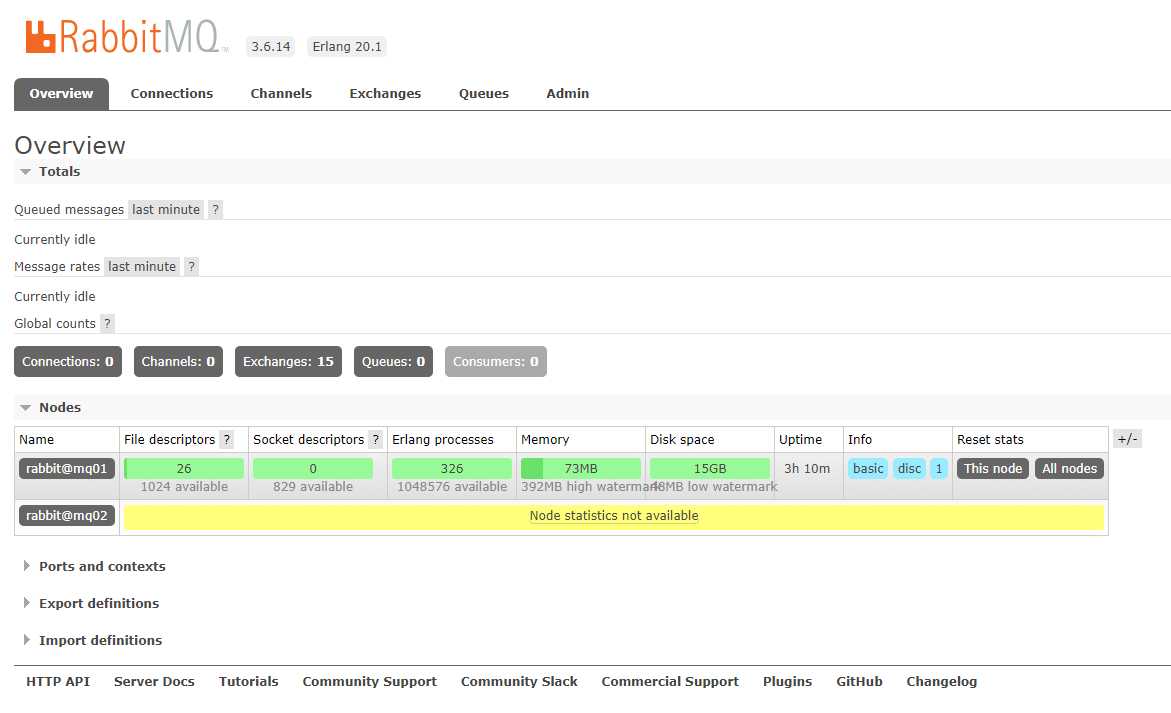Click the Erlang 20.1 version label
This screenshot has height=713, width=1171.
coord(347,46)
